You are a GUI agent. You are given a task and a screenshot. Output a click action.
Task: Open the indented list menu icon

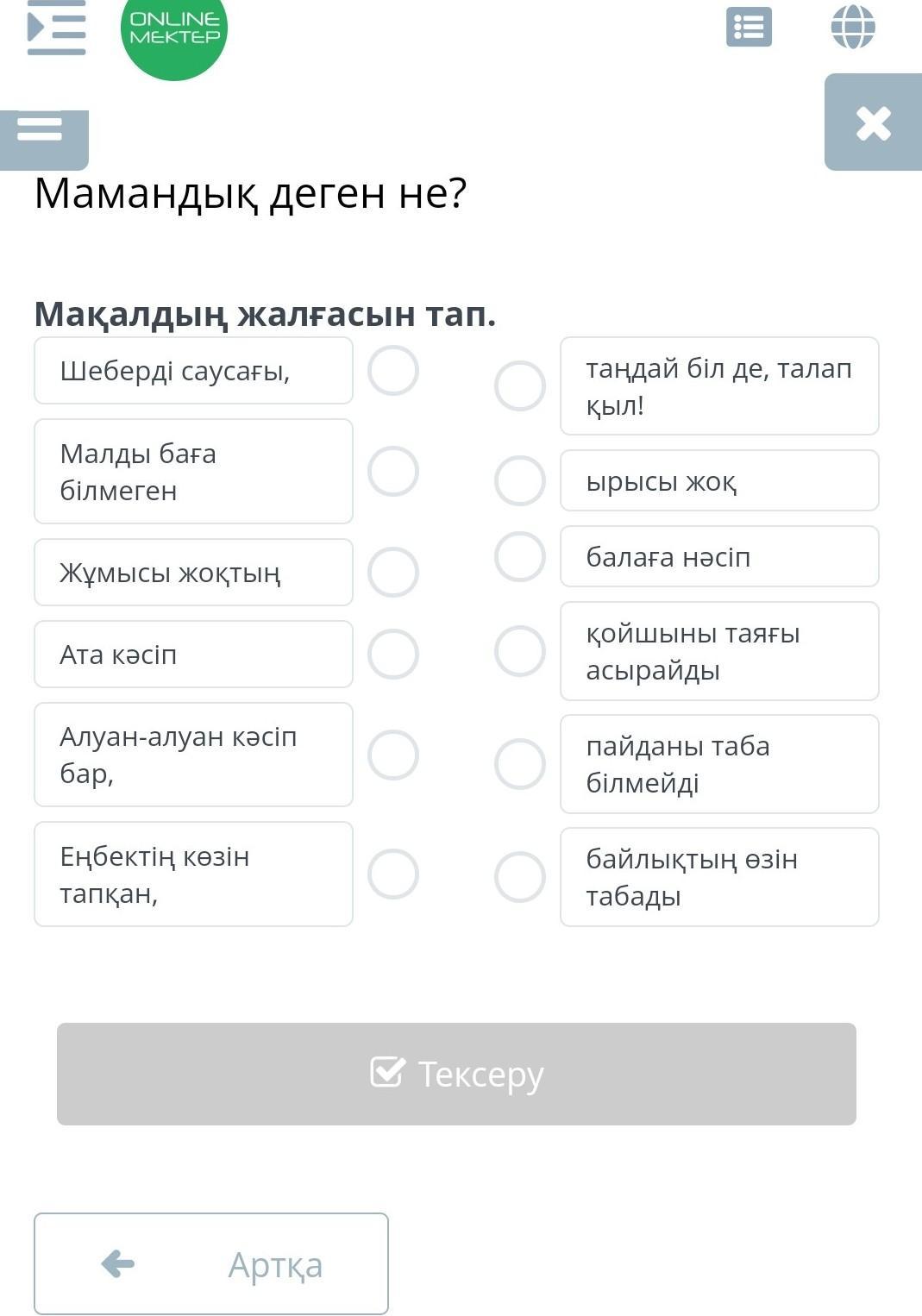(57, 28)
